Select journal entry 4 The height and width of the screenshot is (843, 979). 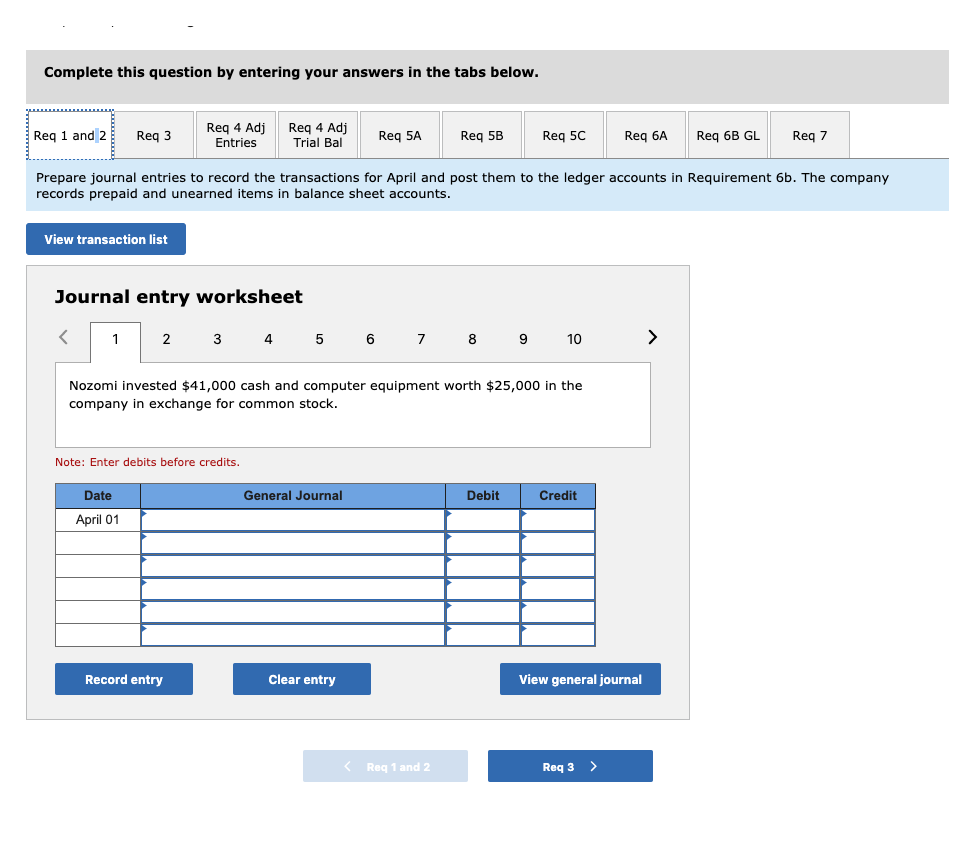click(x=268, y=339)
